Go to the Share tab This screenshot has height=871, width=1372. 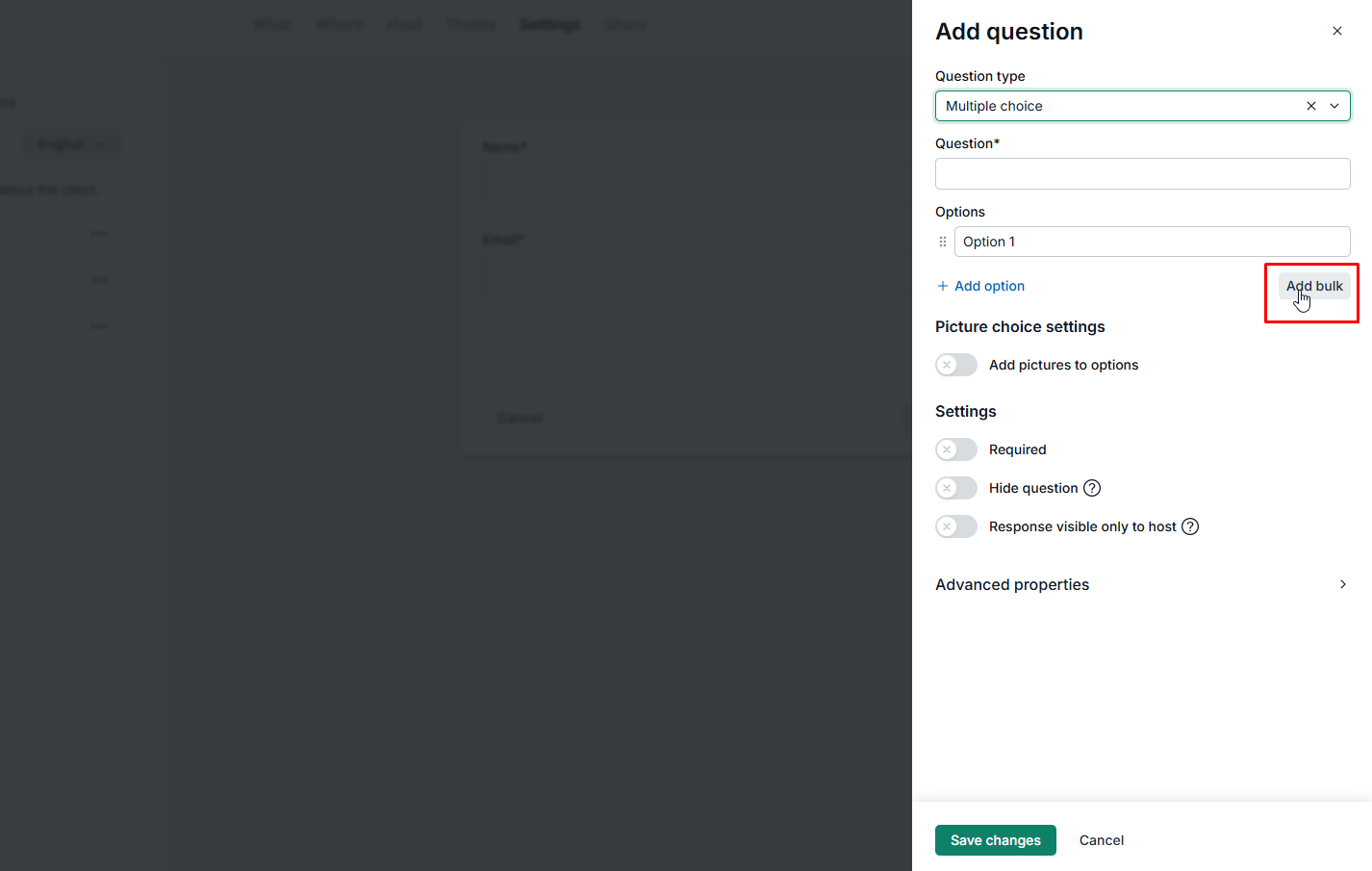[625, 24]
